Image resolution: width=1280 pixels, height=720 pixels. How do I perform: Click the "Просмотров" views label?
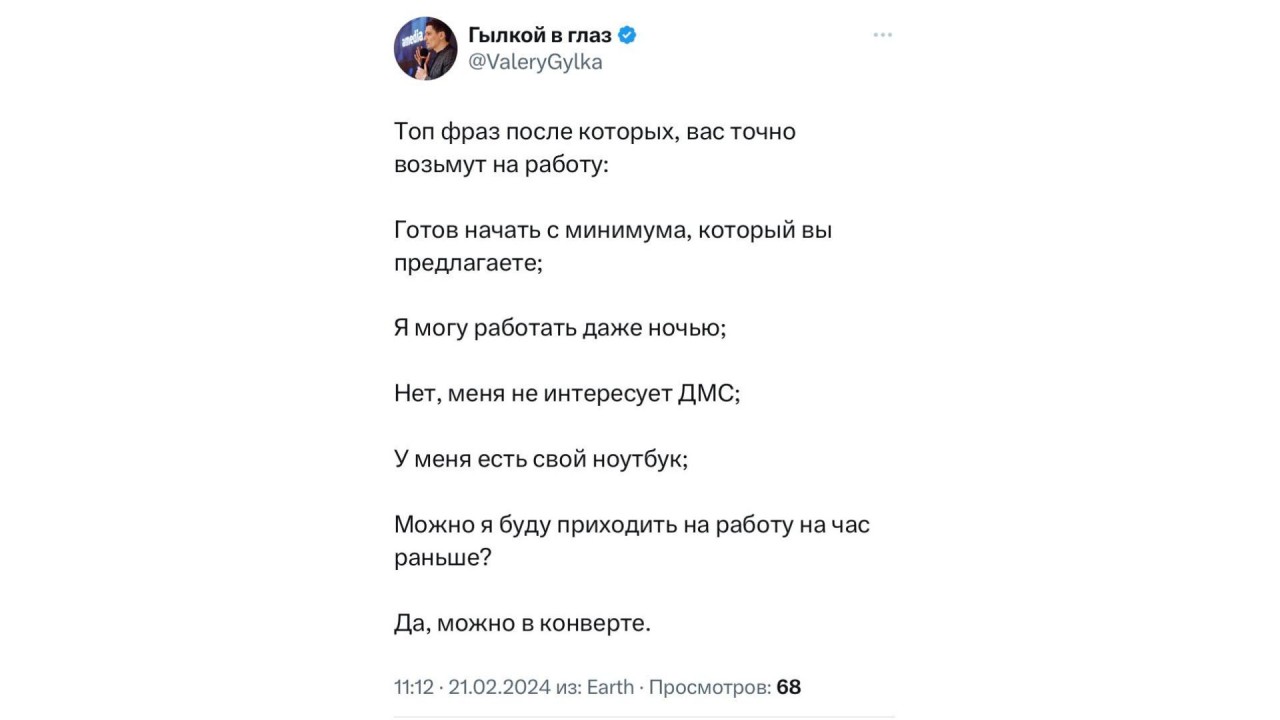coord(710,687)
